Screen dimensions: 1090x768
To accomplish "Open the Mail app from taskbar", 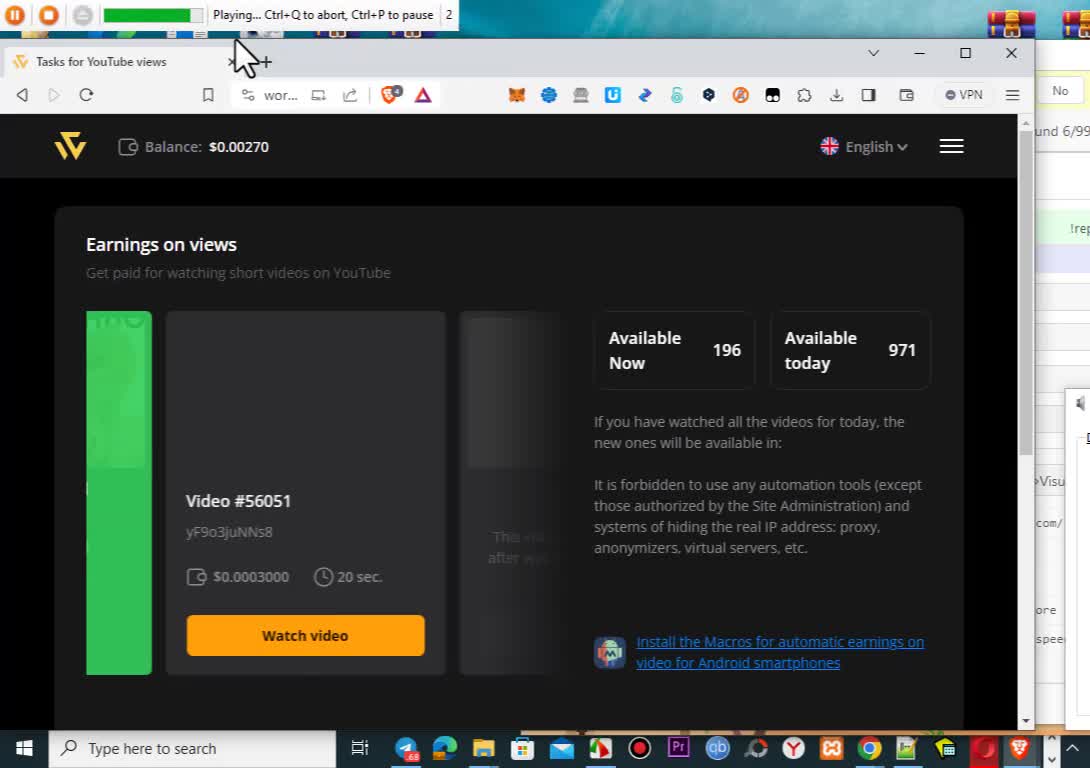I will pos(562,749).
